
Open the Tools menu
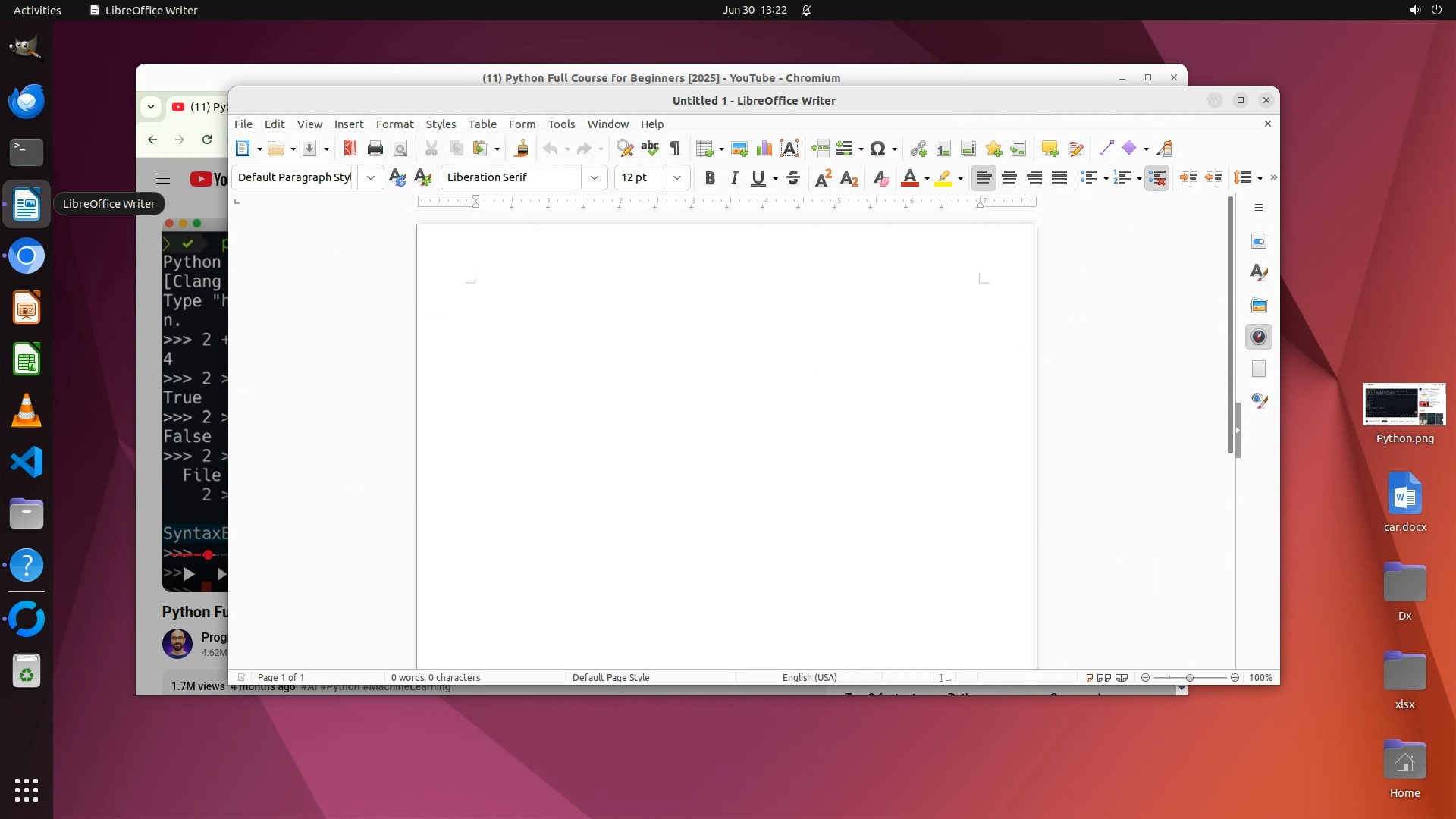[x=561, y=124]
